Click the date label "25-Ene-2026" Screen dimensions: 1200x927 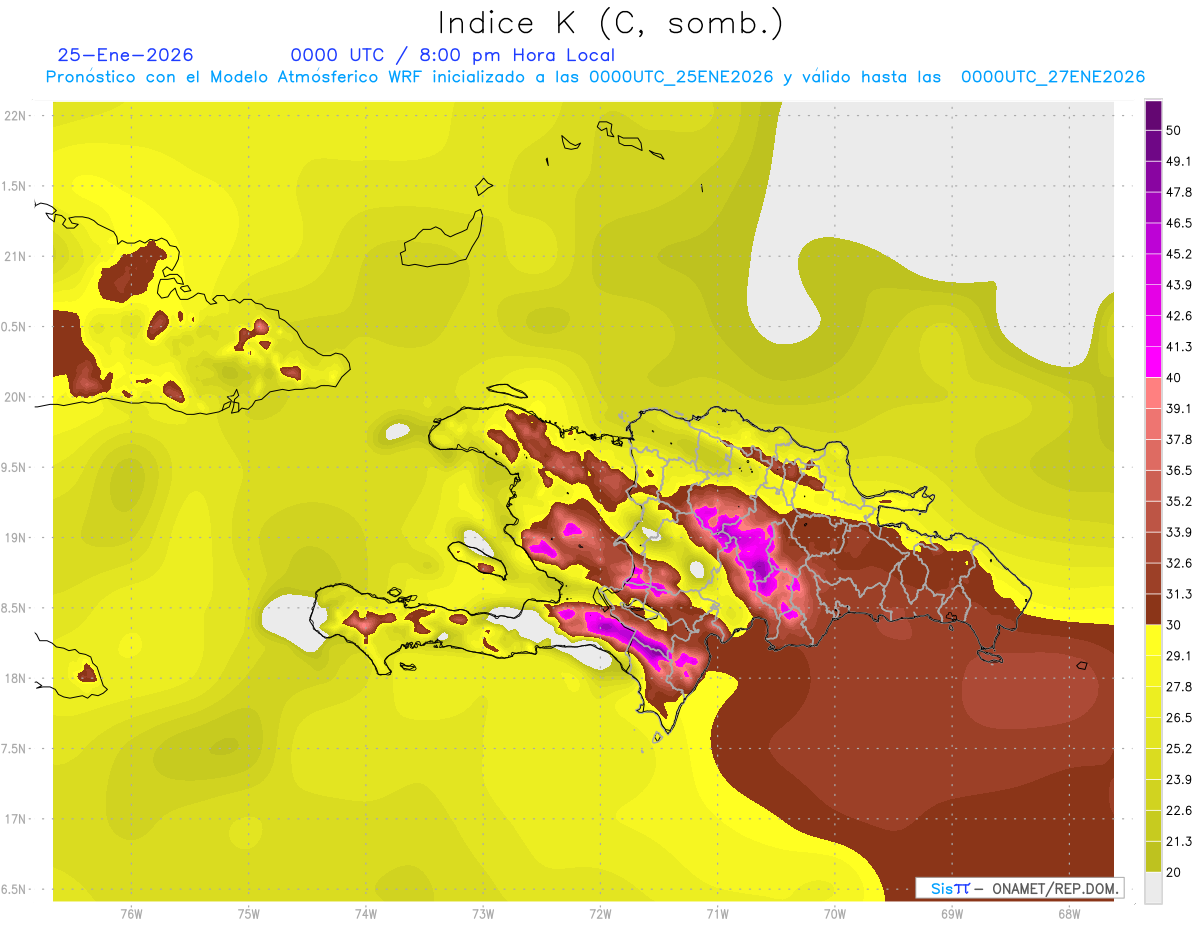tap(125, 55)
